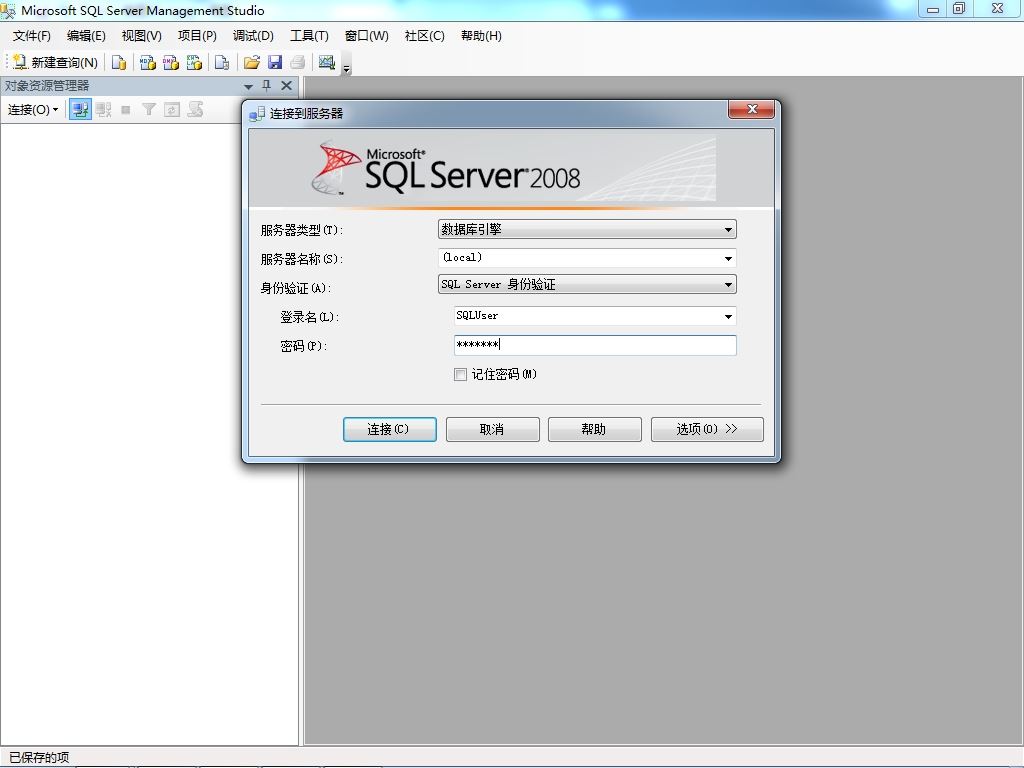The image size is (1024, 768).
Task: Open the 视图(V) menu
Action: point(142,36)
